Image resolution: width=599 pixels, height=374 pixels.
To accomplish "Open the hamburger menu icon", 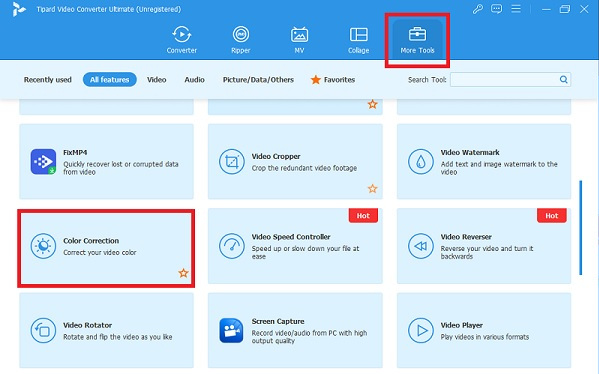I will (516, 9).
